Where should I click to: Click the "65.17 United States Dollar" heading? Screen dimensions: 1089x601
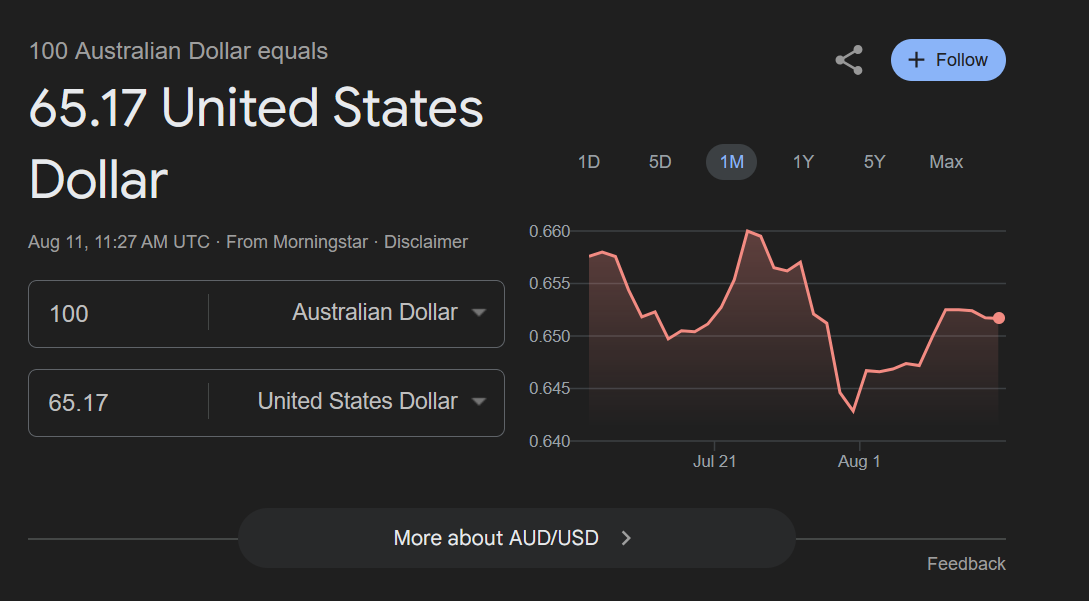pyautogui.click(x=256, y=144)
